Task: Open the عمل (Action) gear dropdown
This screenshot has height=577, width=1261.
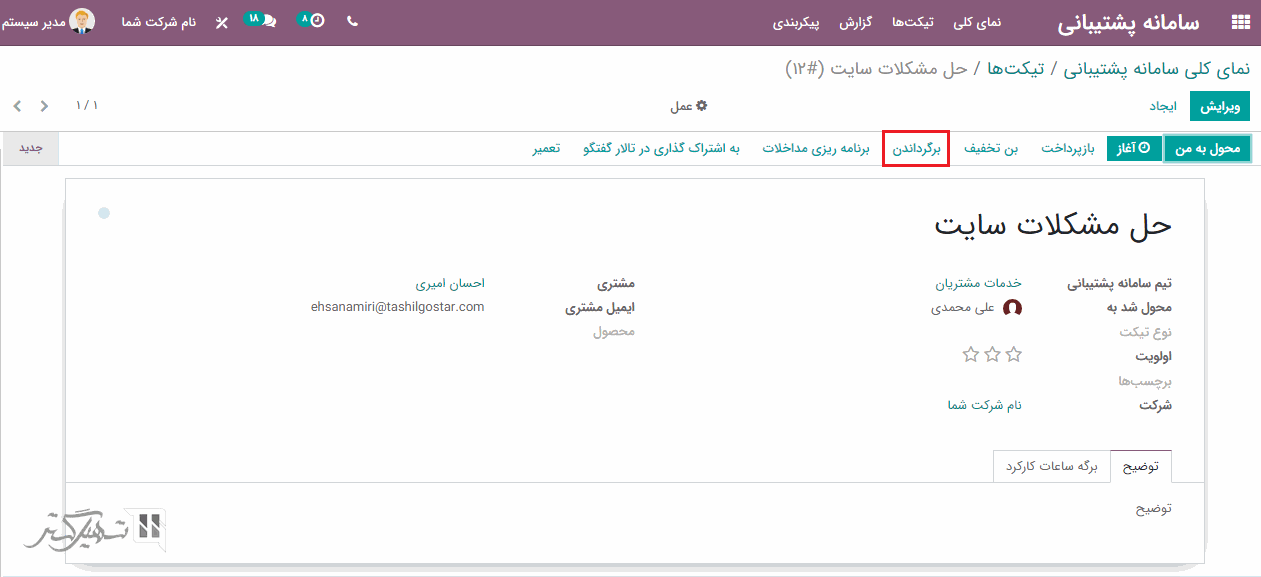Action: pos(688,106)
